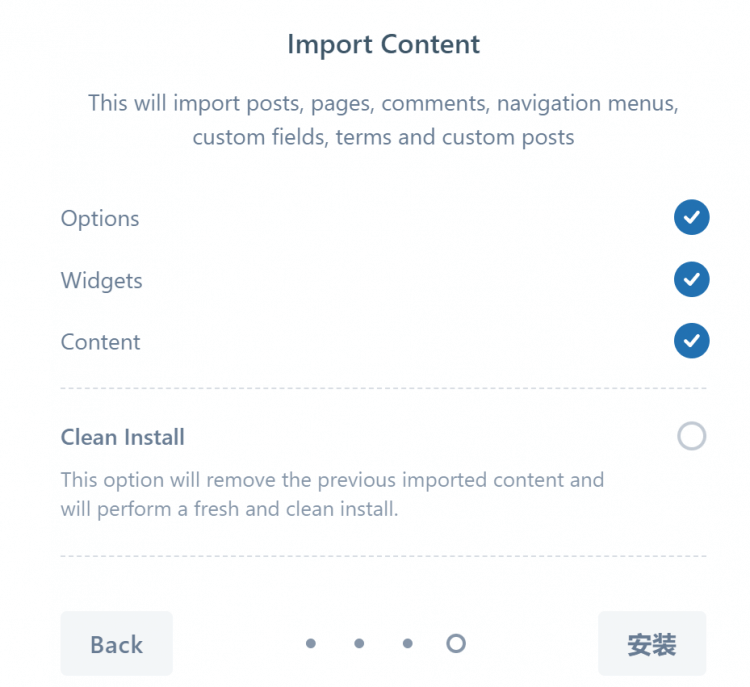750x687 pixels.
Task: Click the Clean Install description text
Action: (332, 494)
